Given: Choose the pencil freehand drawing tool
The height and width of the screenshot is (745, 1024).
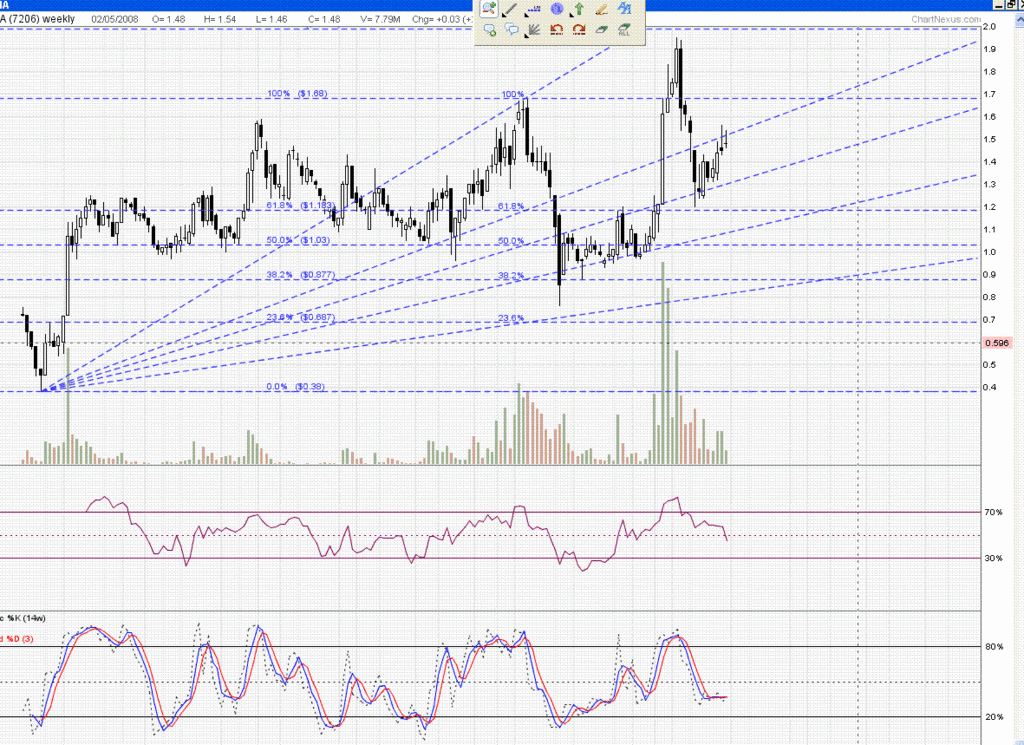Looking at the screenshot, I should click(601, 9).
